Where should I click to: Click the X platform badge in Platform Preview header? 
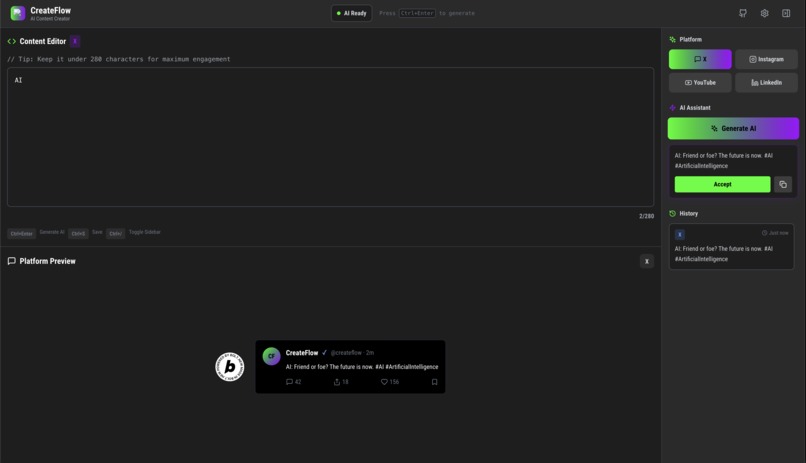point(647,262)
